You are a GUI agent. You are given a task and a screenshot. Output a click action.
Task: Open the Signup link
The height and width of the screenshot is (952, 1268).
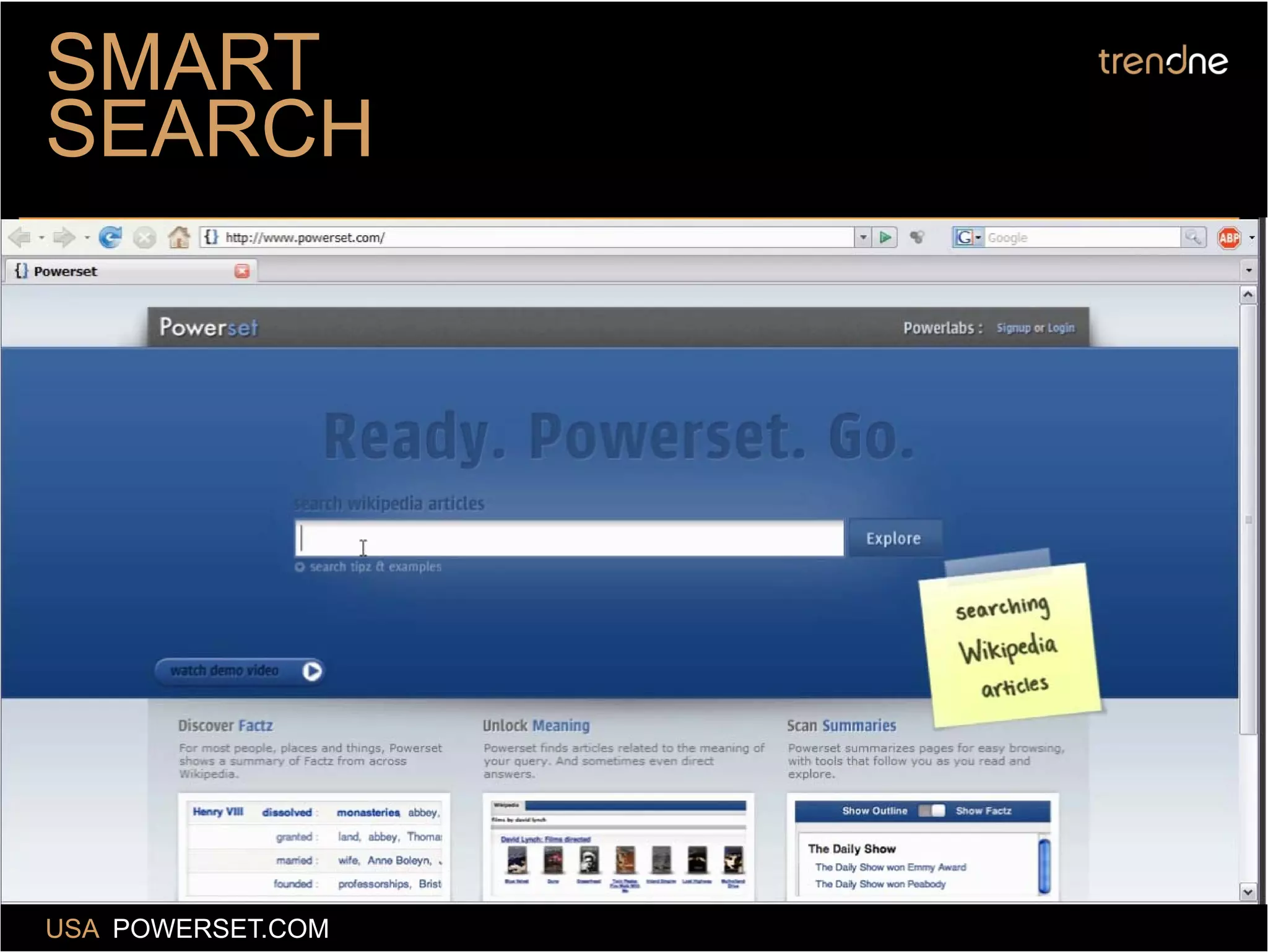[x=1014, y=328]
